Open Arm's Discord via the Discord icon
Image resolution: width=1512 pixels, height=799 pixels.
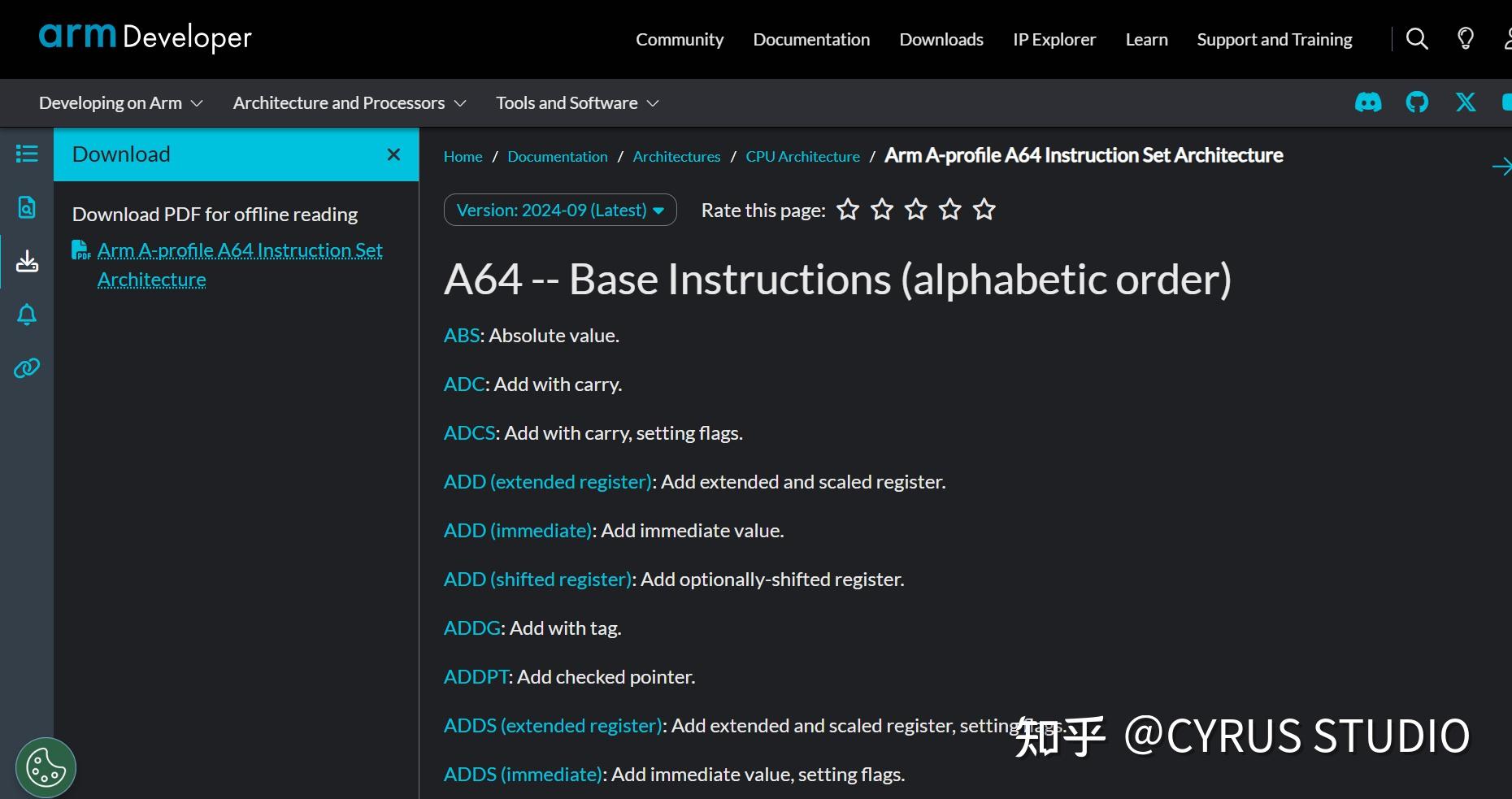coord(1368,102)
